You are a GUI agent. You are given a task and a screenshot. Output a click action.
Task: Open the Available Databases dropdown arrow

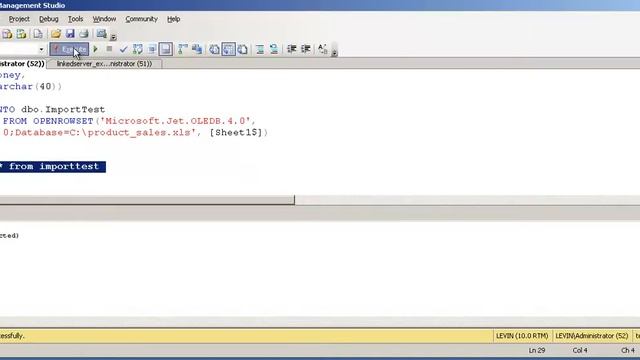click(x=41, y=49)
